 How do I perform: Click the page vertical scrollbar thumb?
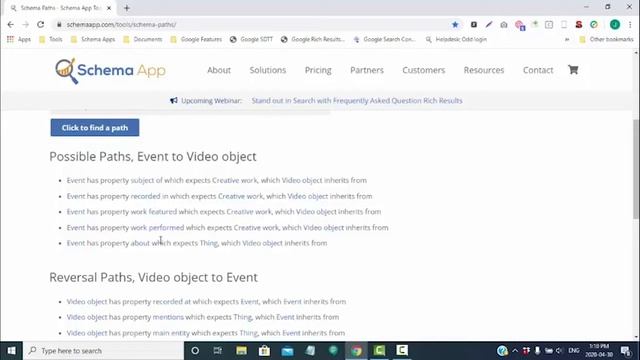pyautogui.click(x=636, y=169)
